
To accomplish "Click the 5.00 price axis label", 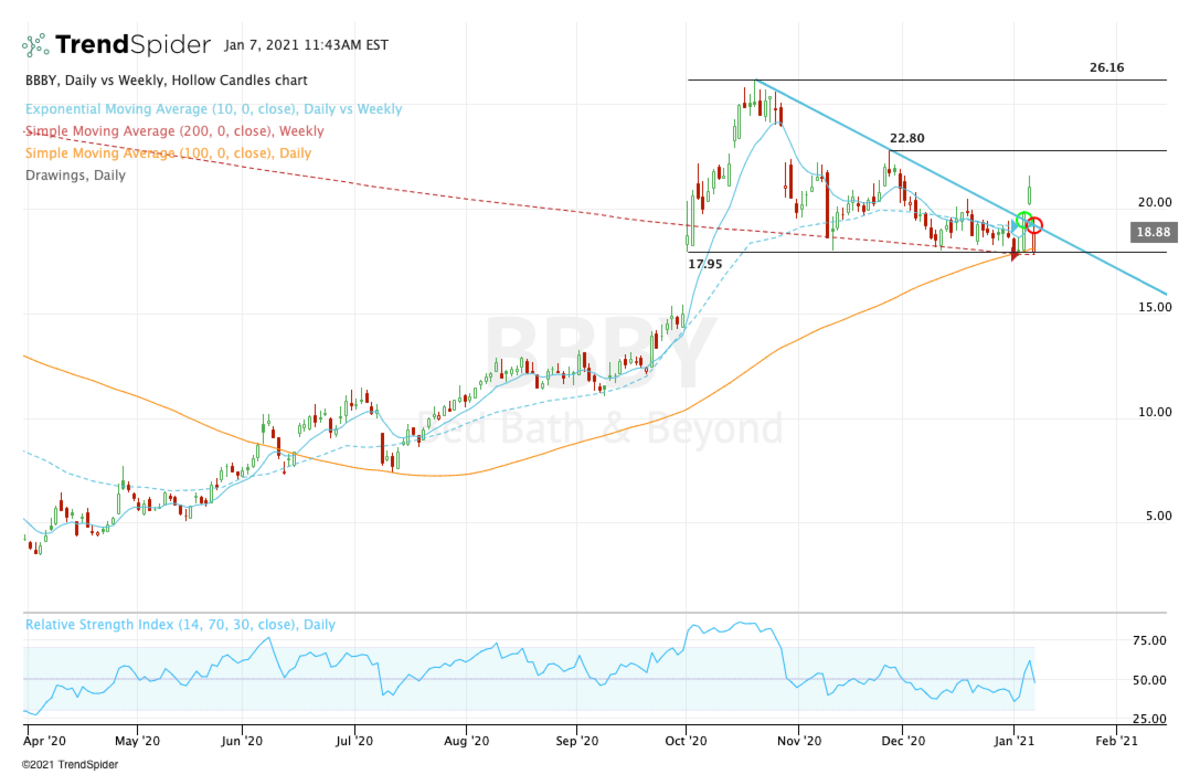I will pyautogui.click(x=1158, y=516).
